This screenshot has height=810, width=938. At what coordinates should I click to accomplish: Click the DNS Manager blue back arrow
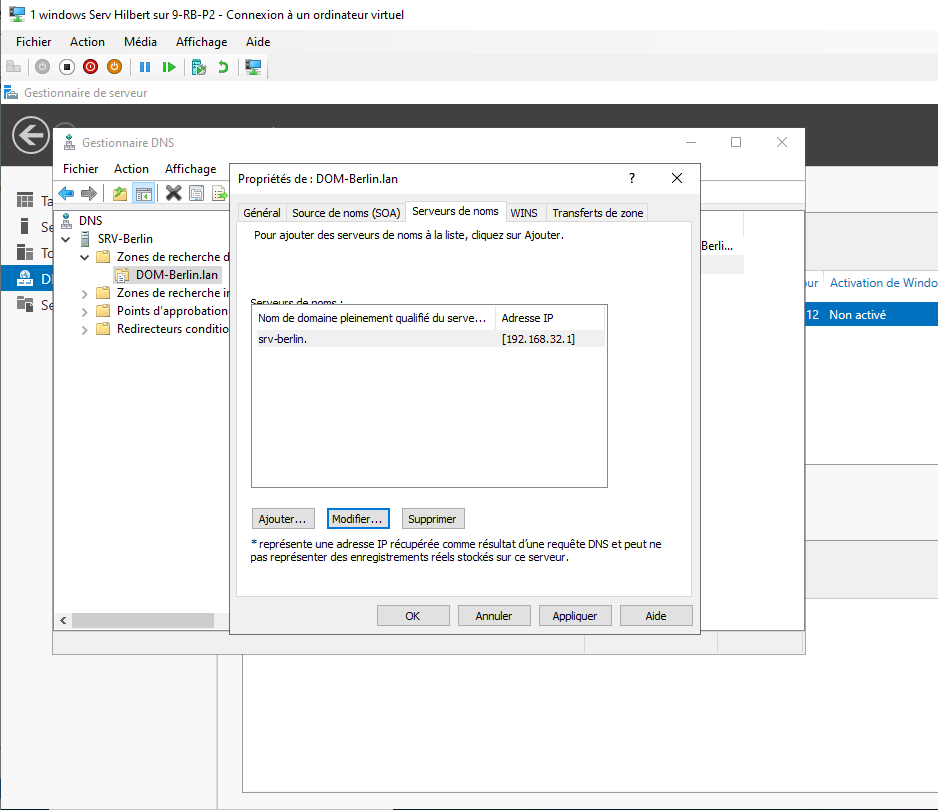click(66, 193)
